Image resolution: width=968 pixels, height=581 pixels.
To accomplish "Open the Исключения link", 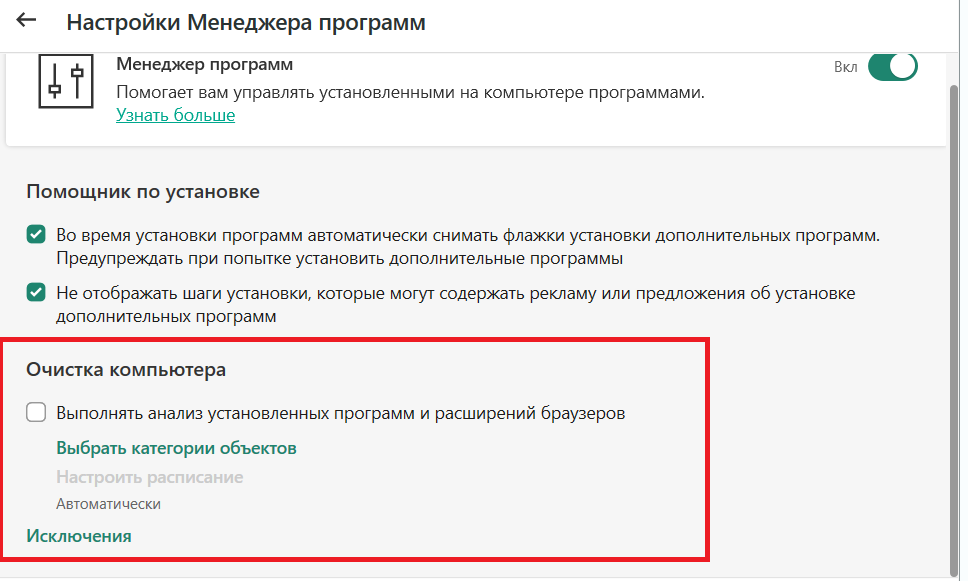I will (x=78, y=535).
